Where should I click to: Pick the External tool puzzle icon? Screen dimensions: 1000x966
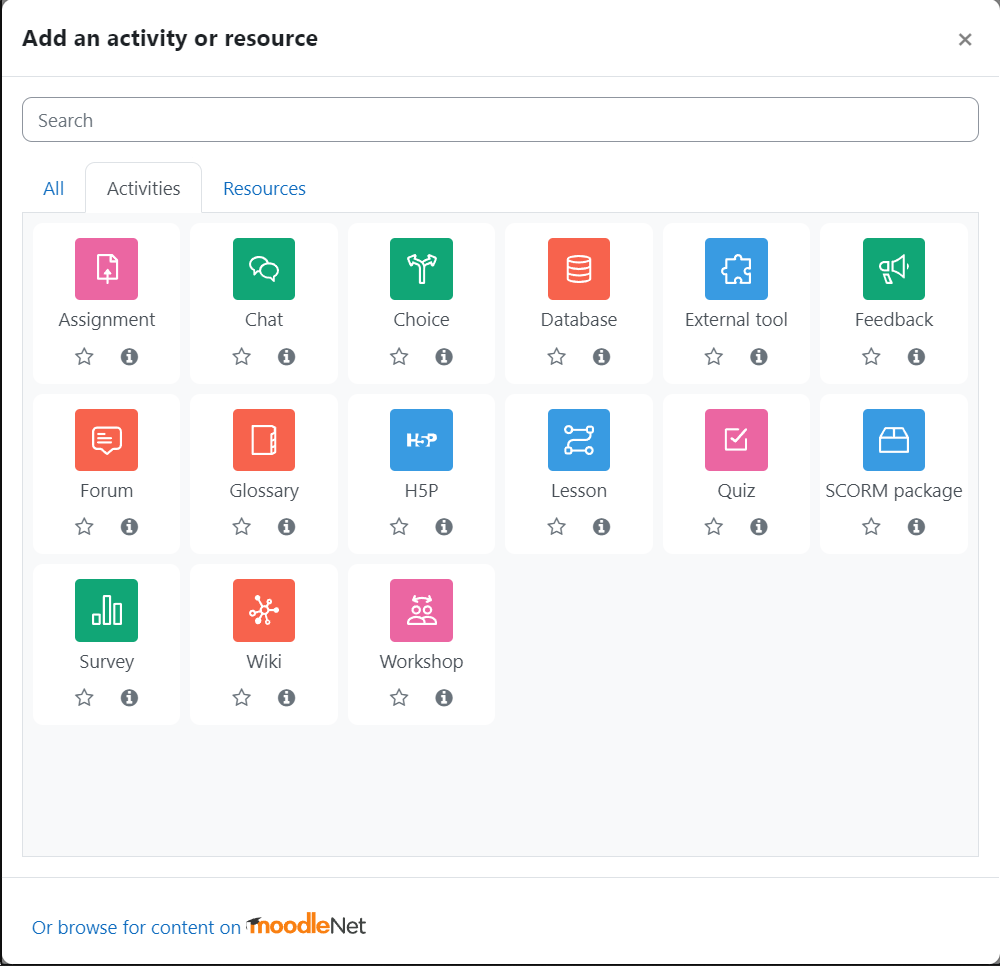coord(736,268)
